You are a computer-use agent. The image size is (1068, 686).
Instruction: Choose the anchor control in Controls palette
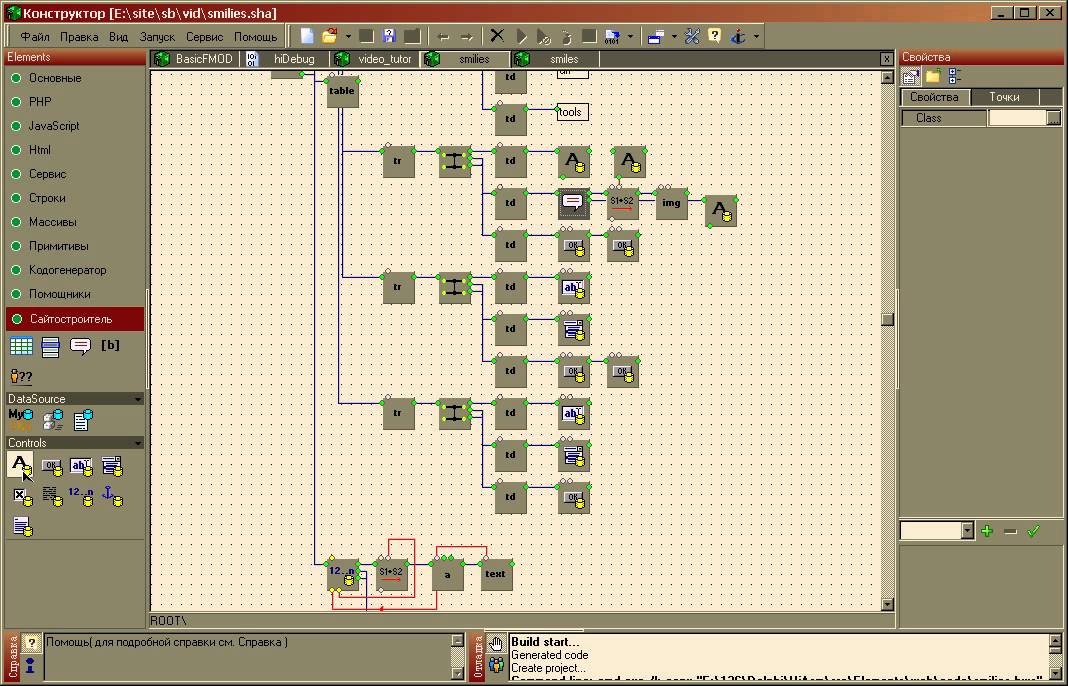(112, 495)
